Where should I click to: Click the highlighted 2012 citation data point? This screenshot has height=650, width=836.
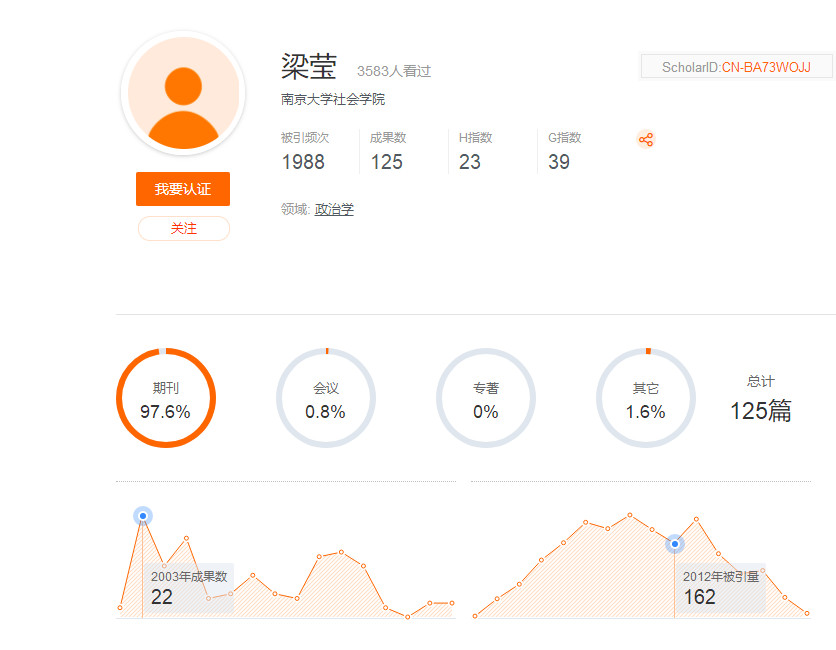(x=674, y=544)
